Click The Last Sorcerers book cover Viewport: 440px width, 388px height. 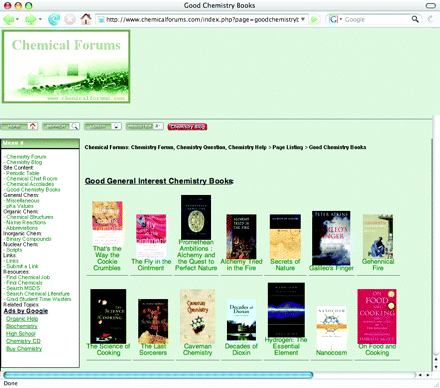pos(153,321)
